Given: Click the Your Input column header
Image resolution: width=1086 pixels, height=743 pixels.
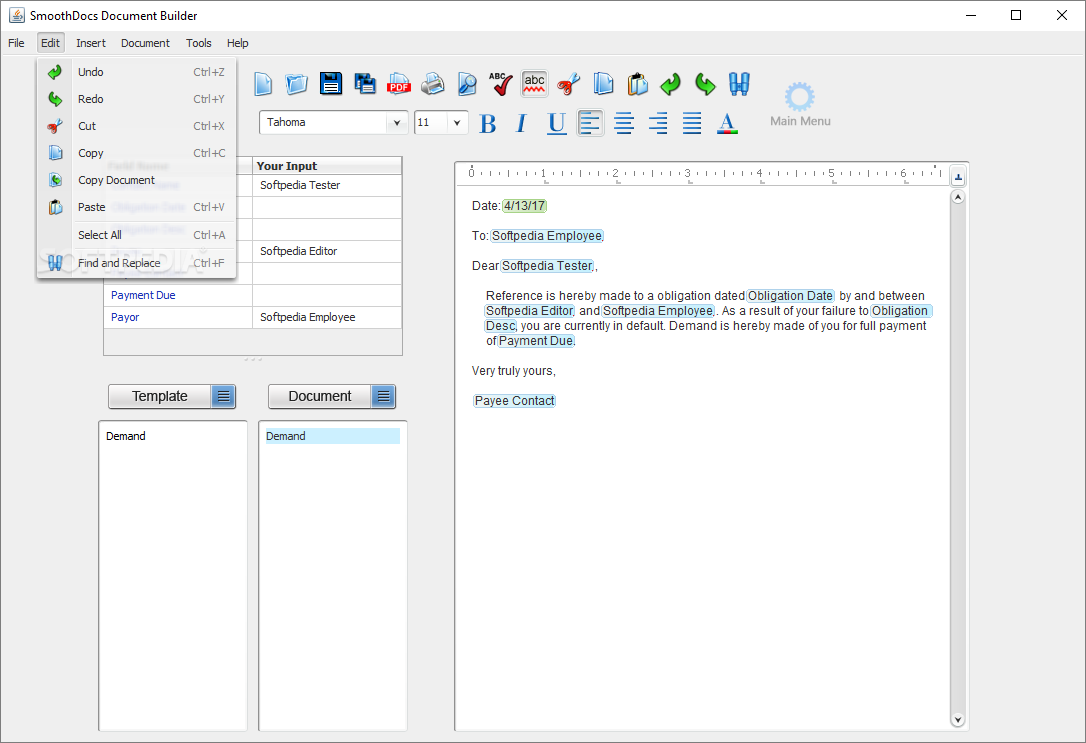Looking at the screenshot, I should 327,166.
